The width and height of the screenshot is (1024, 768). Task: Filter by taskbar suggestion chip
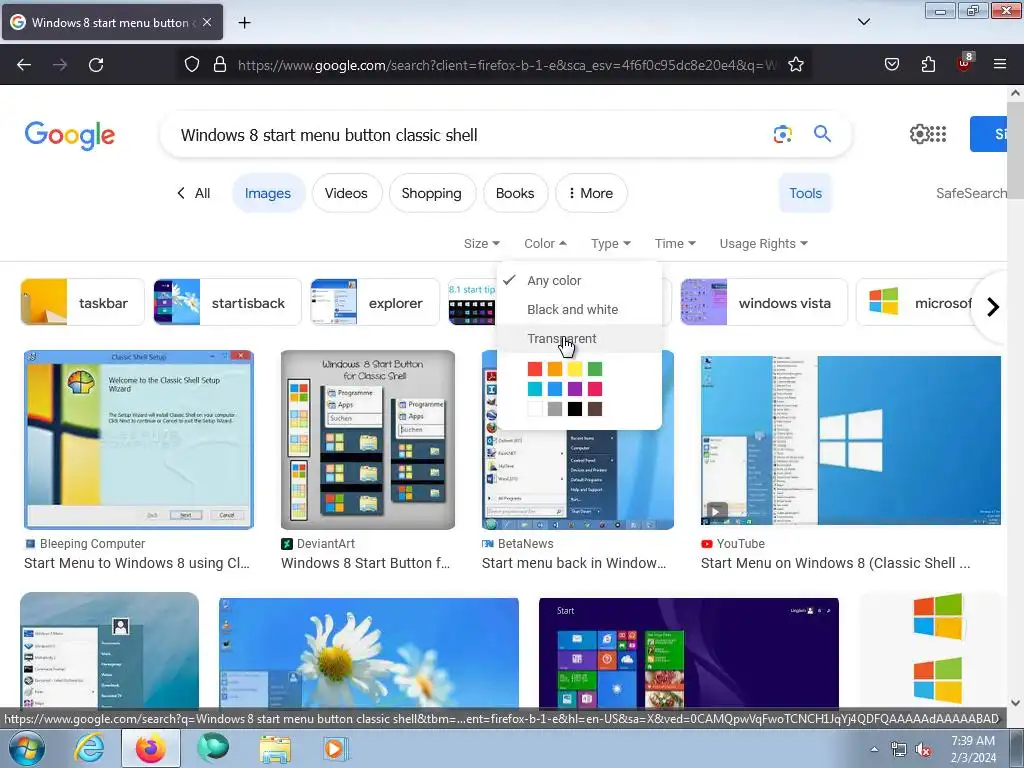pos(82,302)
